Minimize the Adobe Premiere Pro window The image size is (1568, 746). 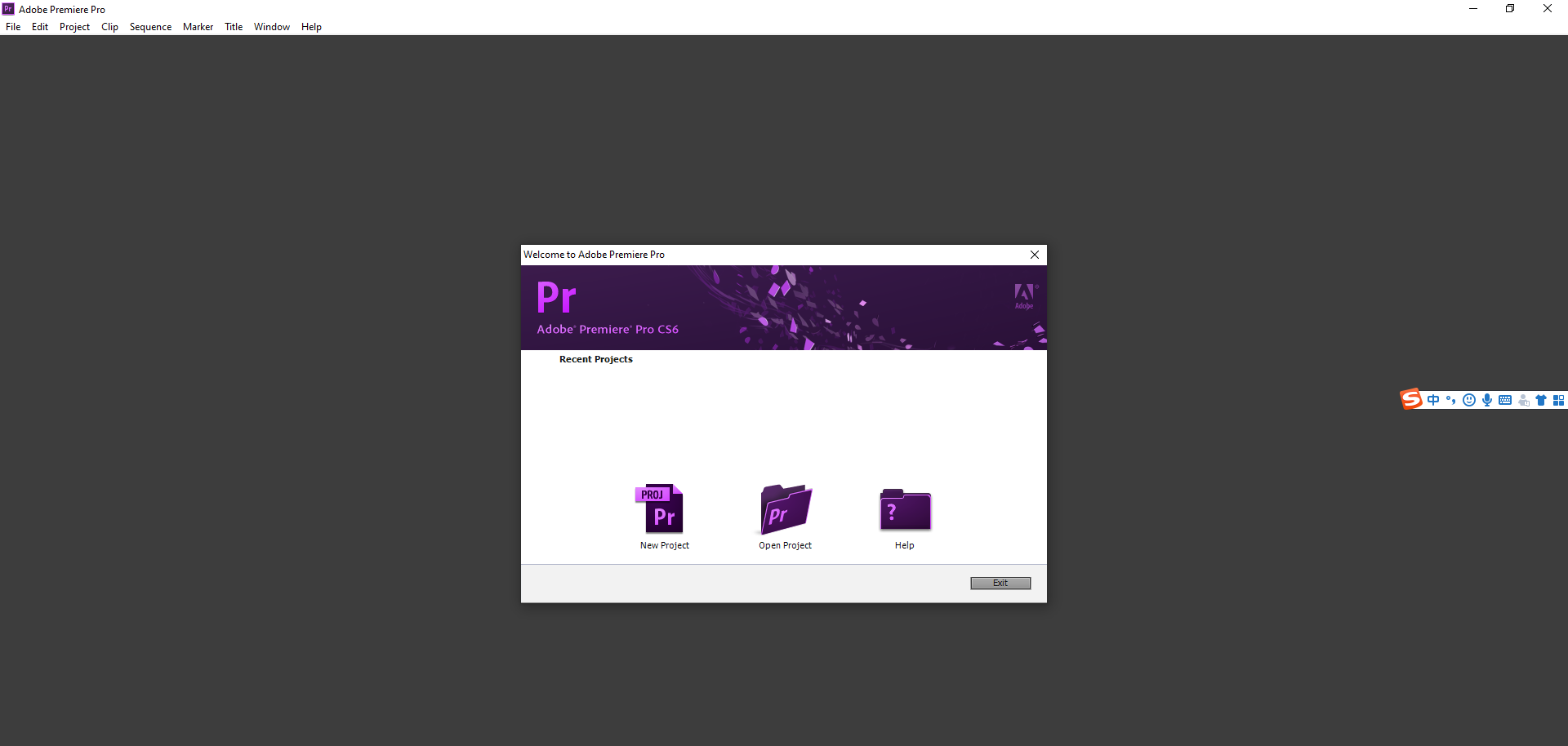1473,9
